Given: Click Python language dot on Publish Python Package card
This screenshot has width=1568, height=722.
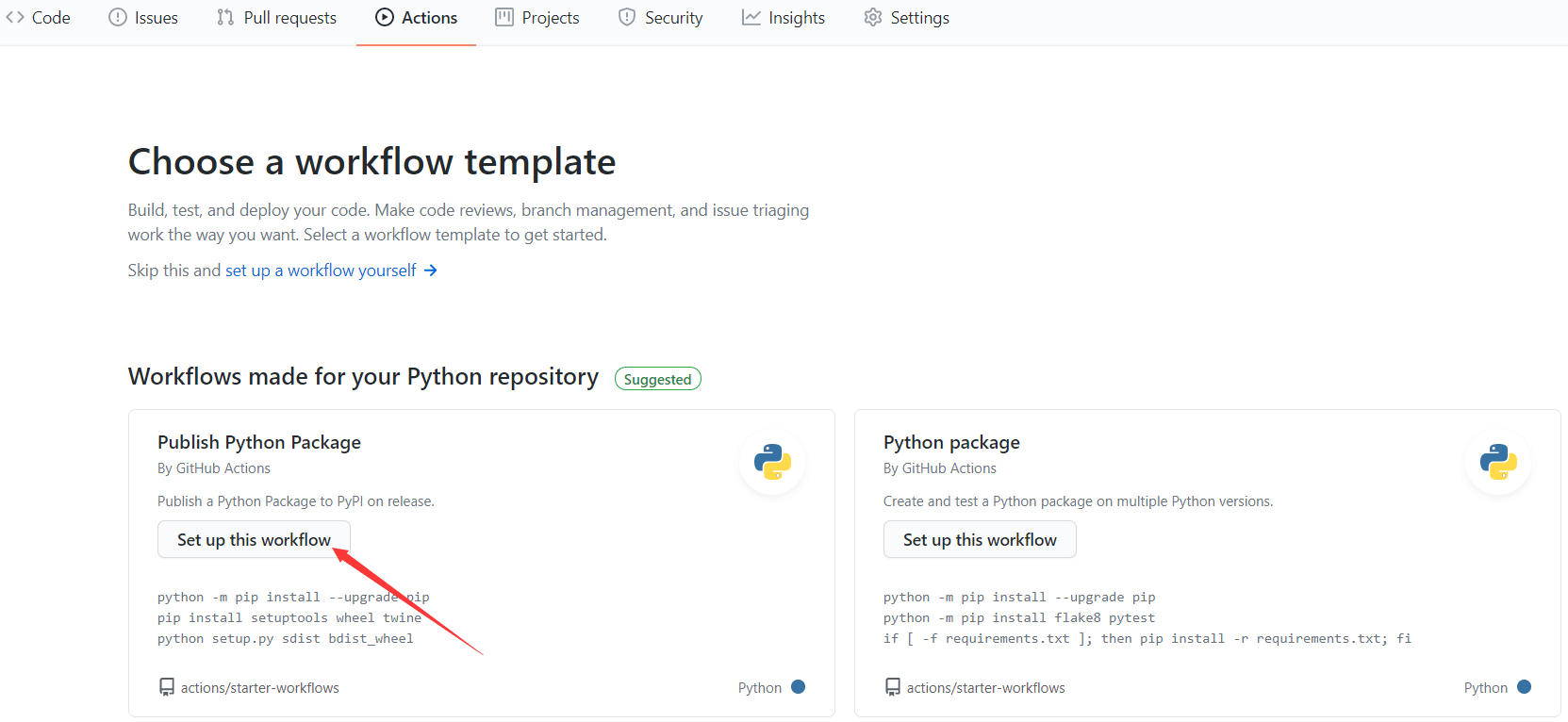Looking at the screenshot, I should click(799, 687).
